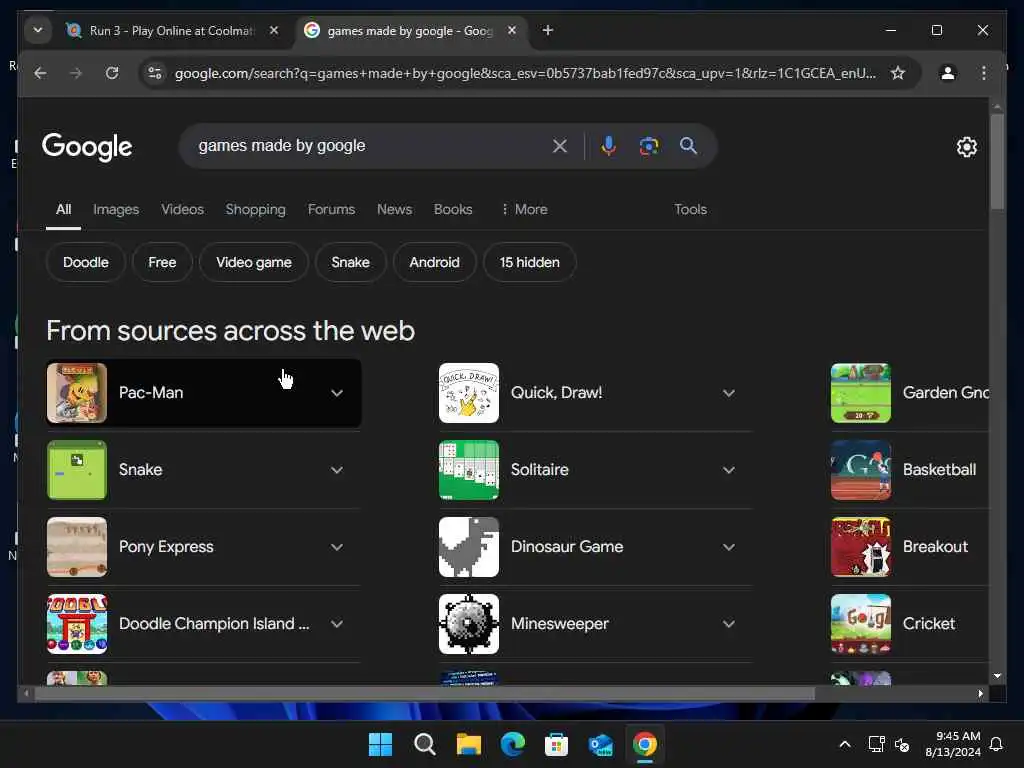Go back to the previous page
This screenshot has width=1024, height=768.
click(40, 73)
